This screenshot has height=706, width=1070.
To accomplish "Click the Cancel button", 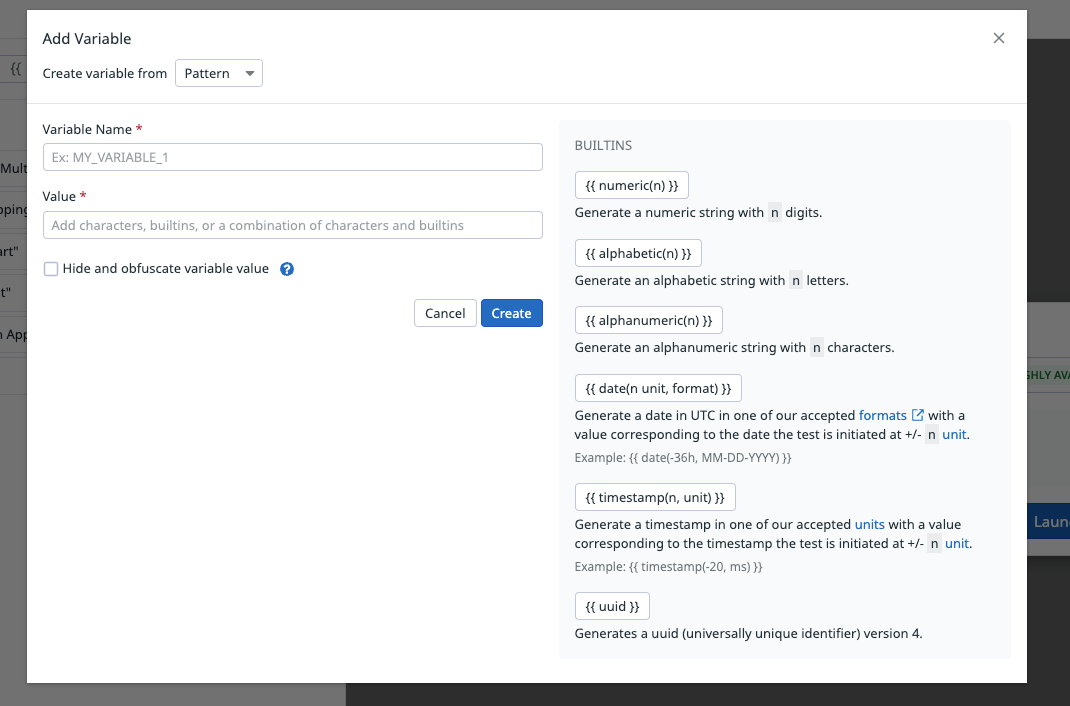I will (445, 312).
